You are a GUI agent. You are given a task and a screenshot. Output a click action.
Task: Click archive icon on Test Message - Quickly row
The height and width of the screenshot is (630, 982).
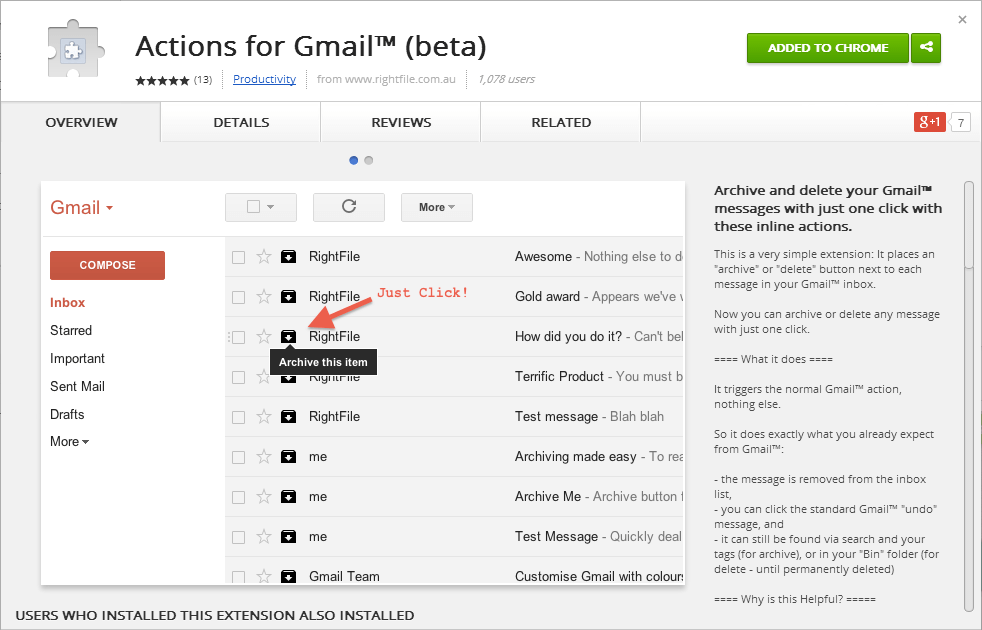click(x=288, y=537)
